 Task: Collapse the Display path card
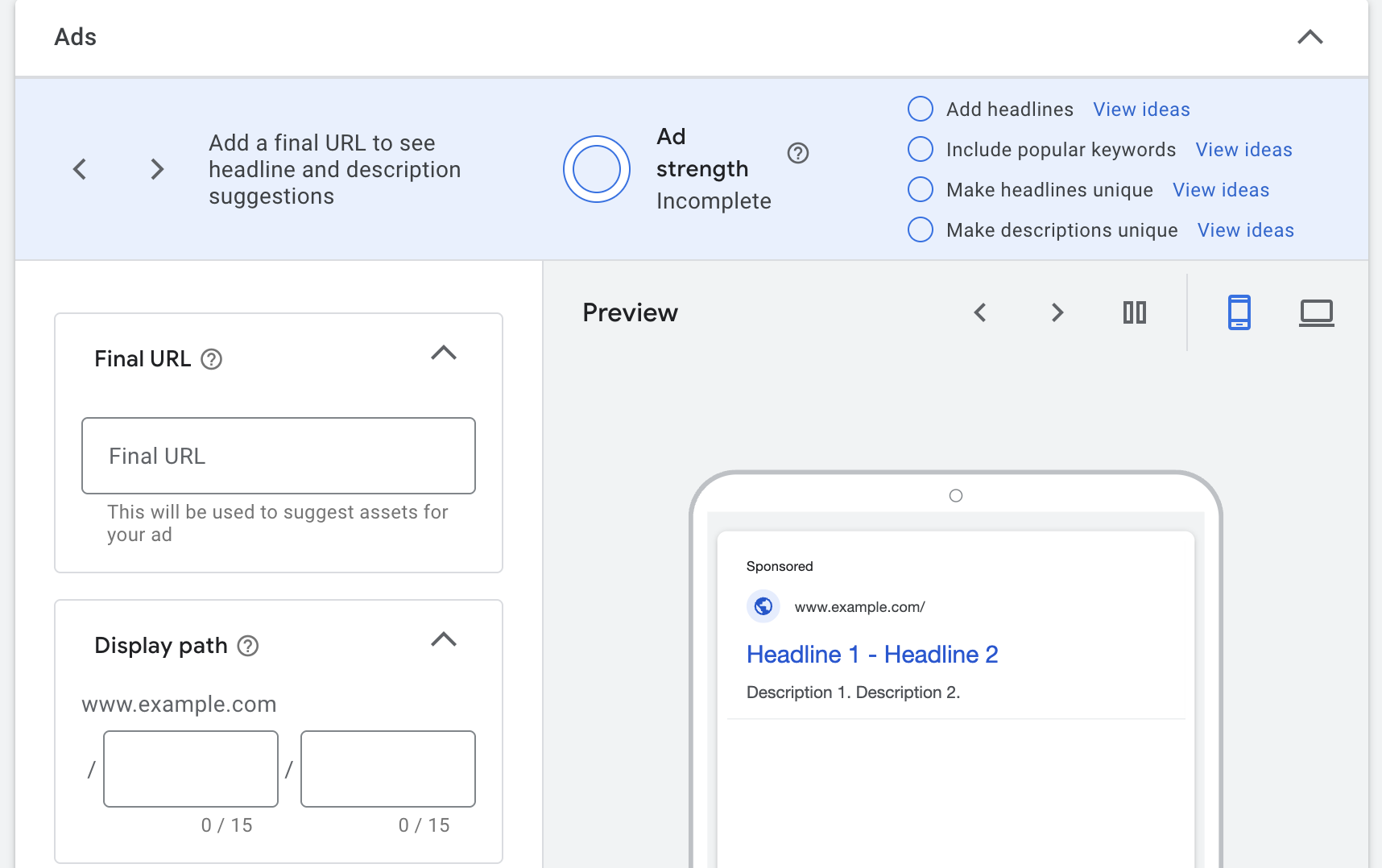tap(444, 639)
